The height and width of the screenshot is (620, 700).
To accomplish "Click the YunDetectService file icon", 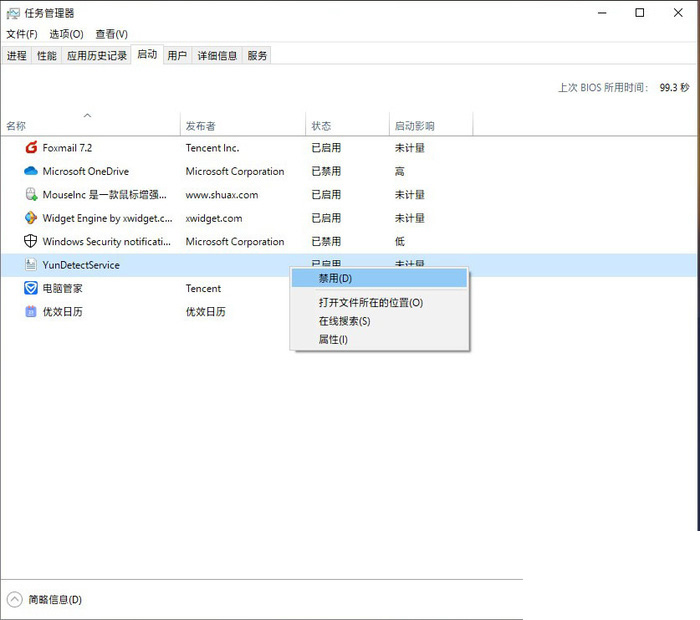I will pyautogui.click(x=31, y=265).
